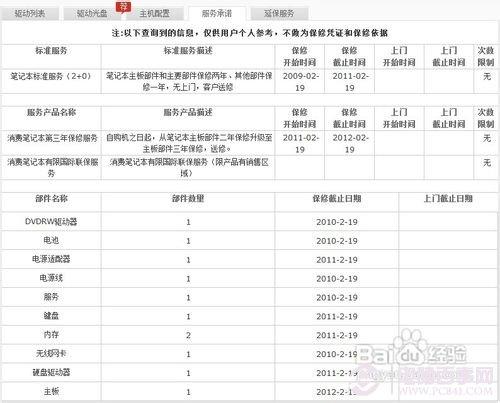Select the 消费笔记本有限国际联保服务 name cell

(x=52, y=168)
